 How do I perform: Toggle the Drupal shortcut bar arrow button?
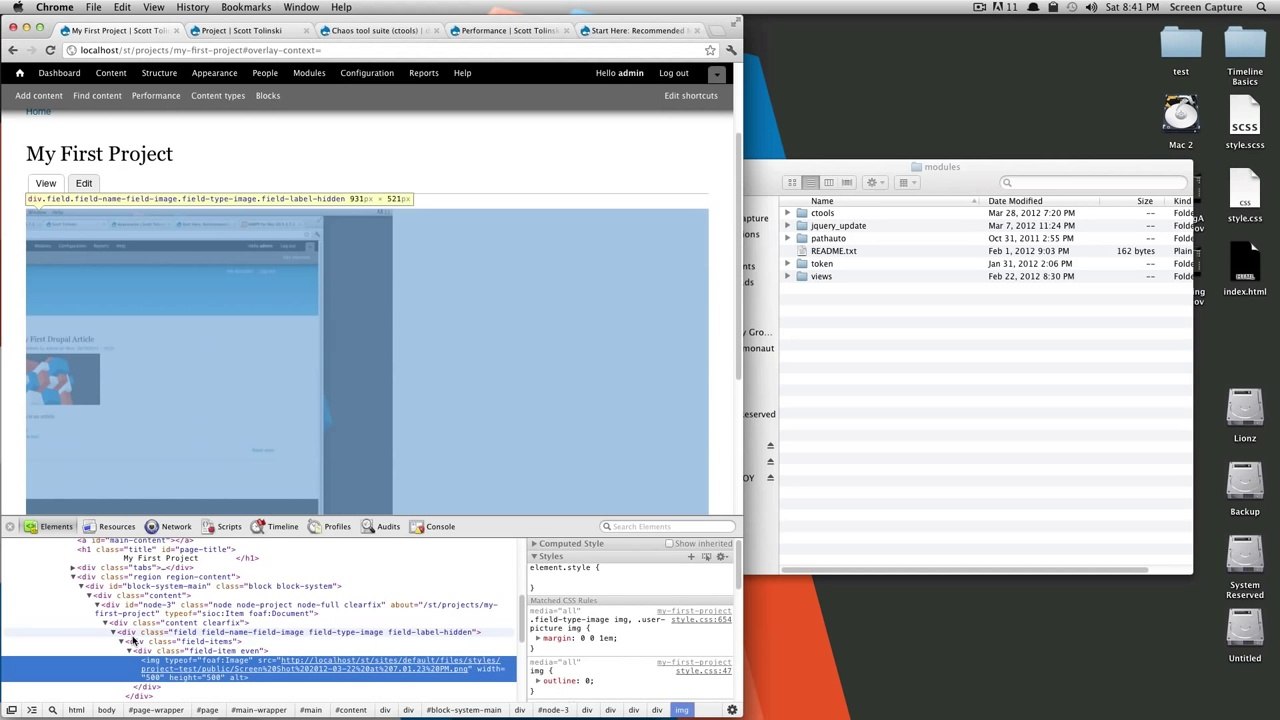(716, 74)
